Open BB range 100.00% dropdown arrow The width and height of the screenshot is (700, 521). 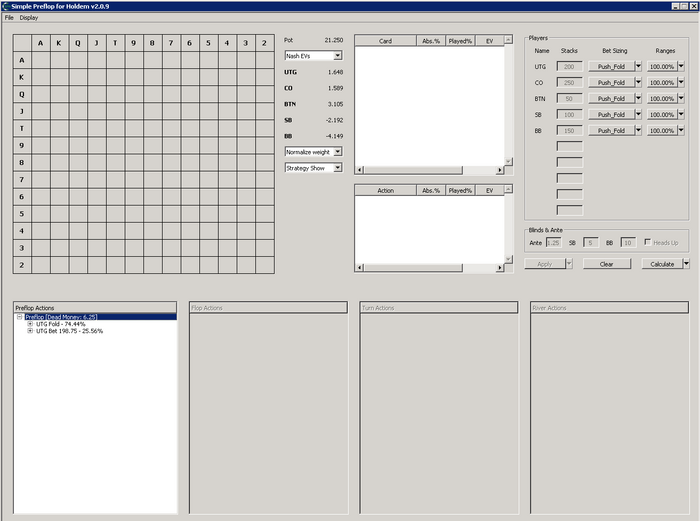pyautogui.click(x=681, y=130)
